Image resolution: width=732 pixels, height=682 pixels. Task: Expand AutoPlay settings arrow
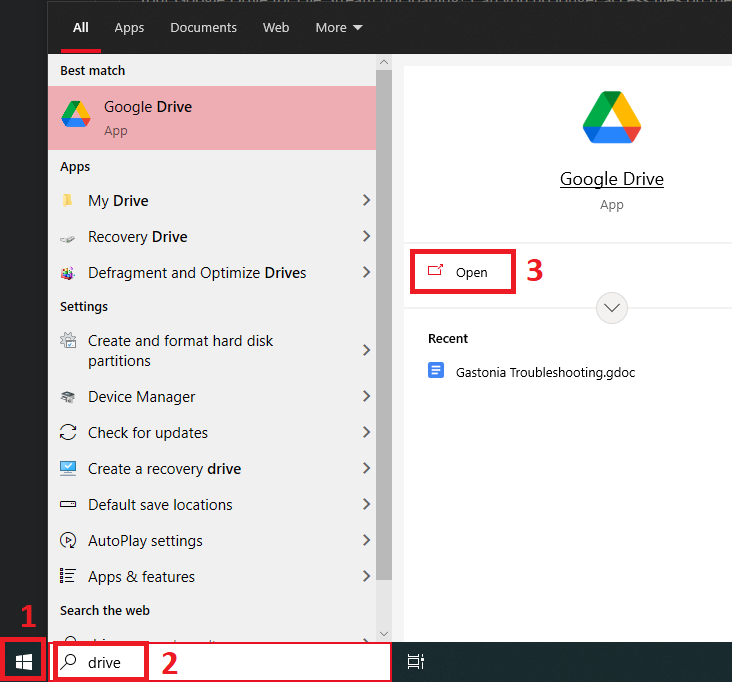point(366,540)
